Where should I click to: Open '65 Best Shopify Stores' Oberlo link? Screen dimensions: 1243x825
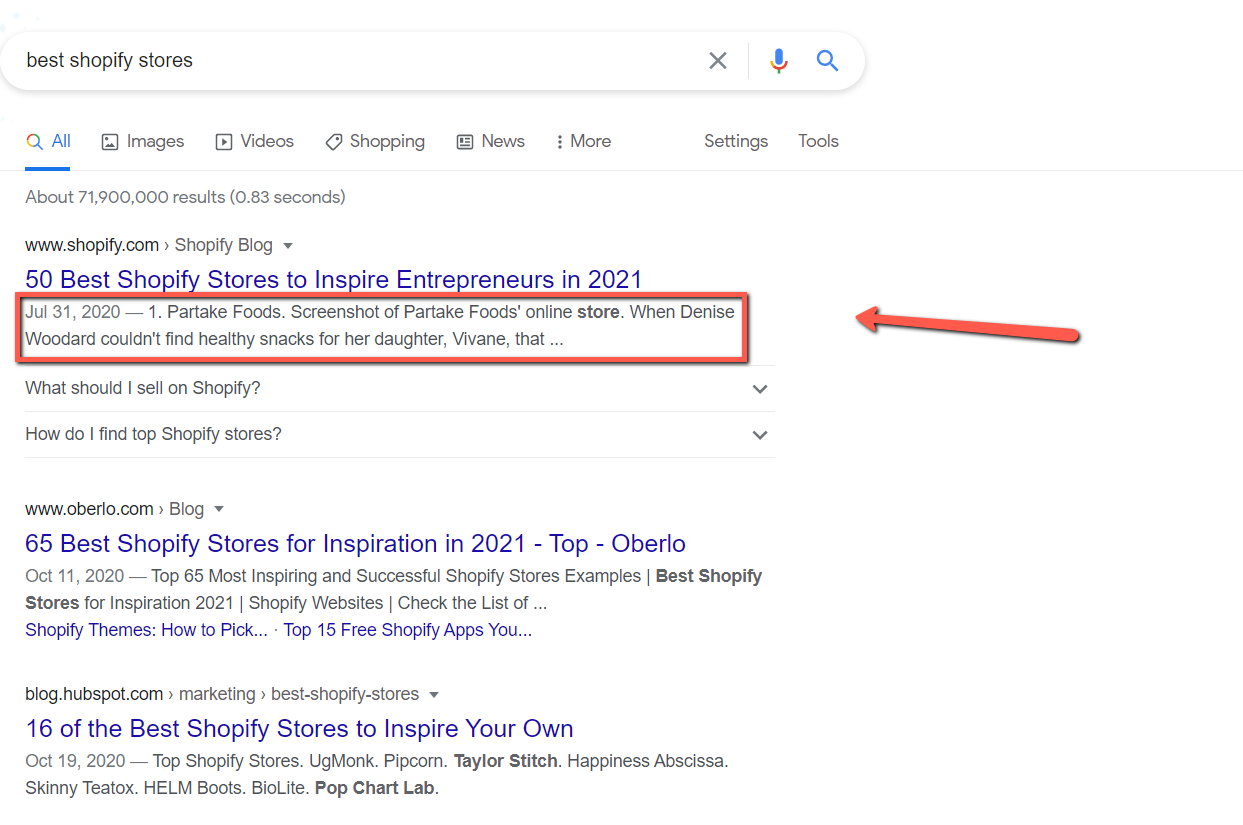tap(355, 544)
